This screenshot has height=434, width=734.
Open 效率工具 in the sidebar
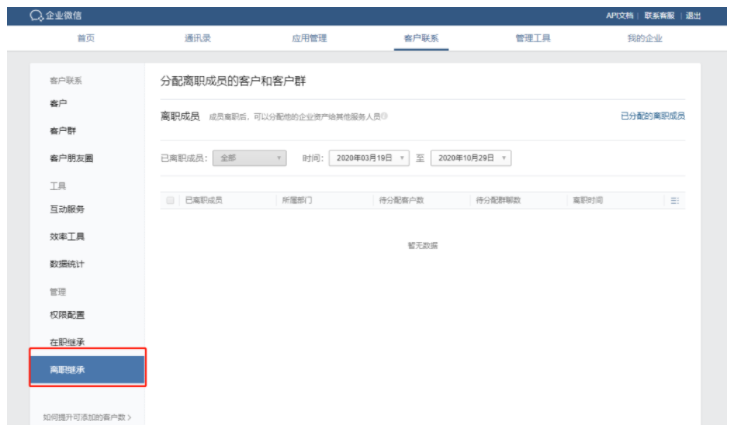[x=67, y=236]
